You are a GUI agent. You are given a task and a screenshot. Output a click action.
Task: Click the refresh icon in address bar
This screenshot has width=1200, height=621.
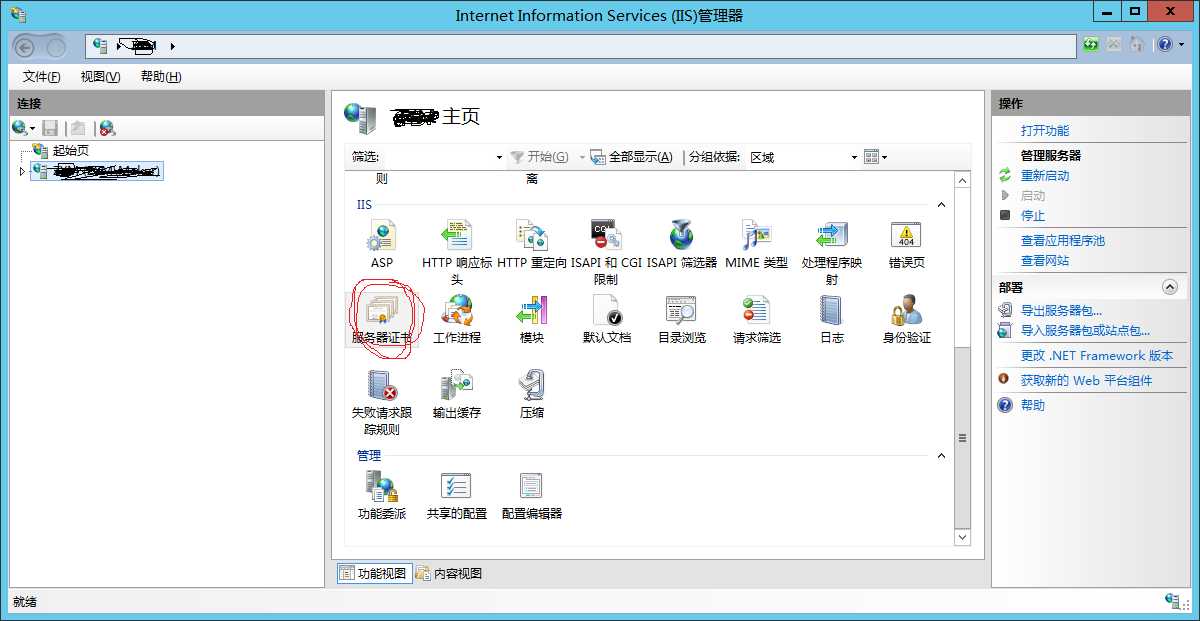click(x=1091, y=45)
